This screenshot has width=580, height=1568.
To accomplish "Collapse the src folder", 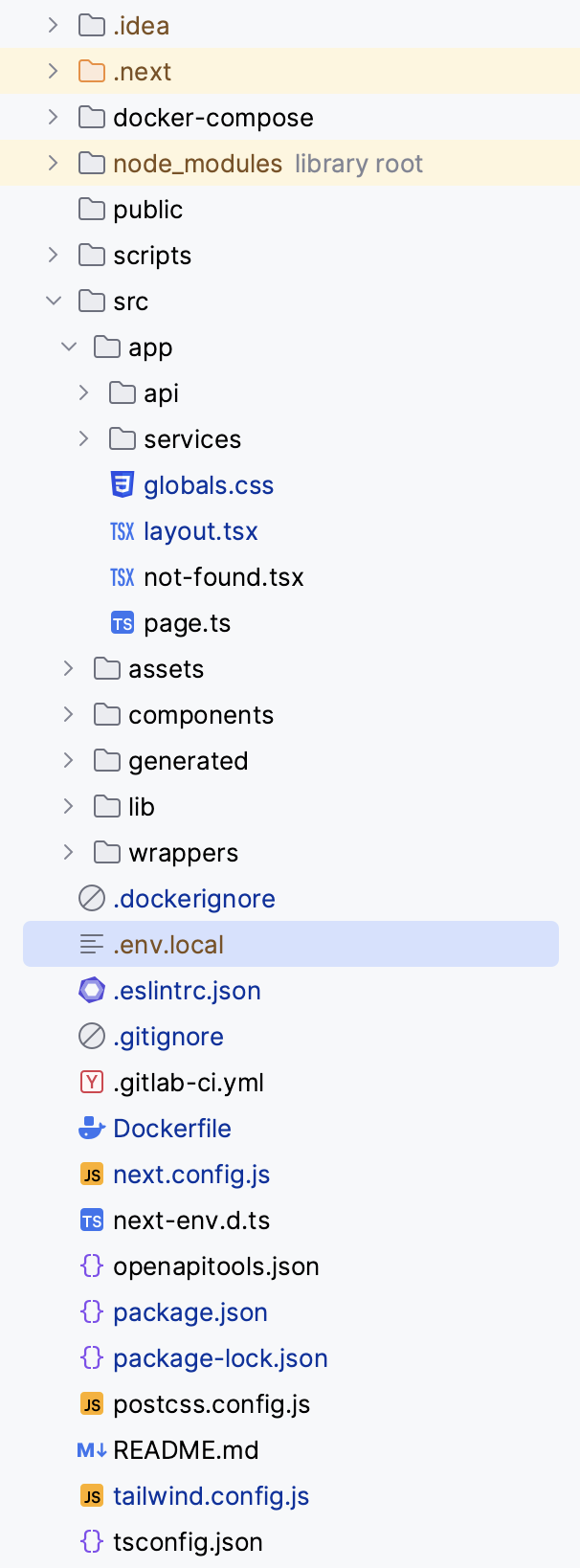I will click(x=53, y=301).
